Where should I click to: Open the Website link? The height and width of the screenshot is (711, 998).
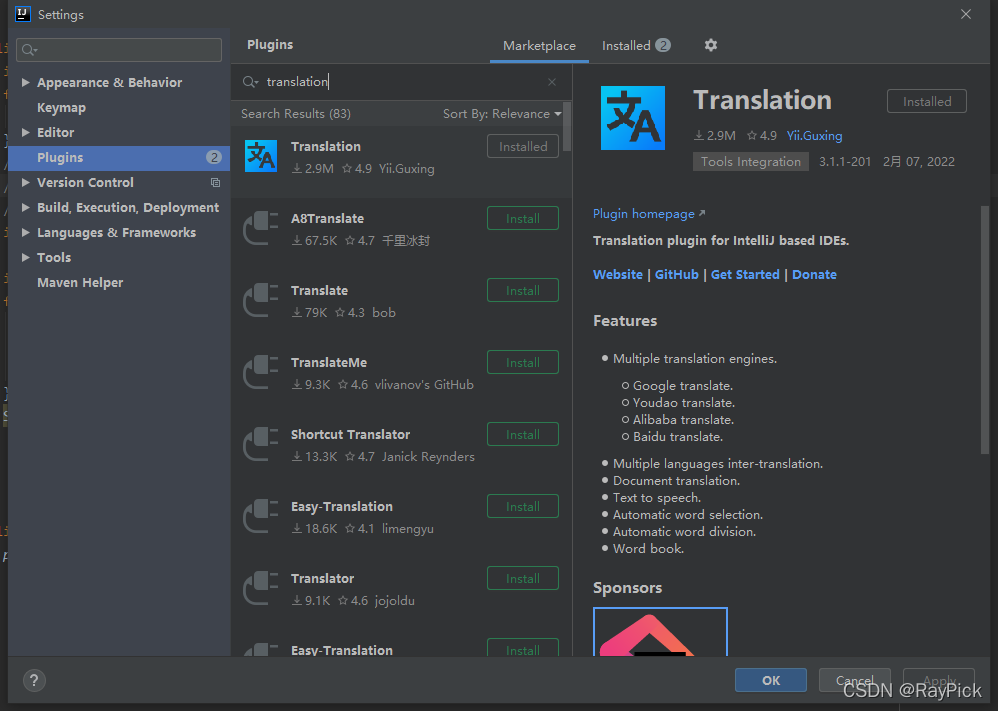pos(617,275)
